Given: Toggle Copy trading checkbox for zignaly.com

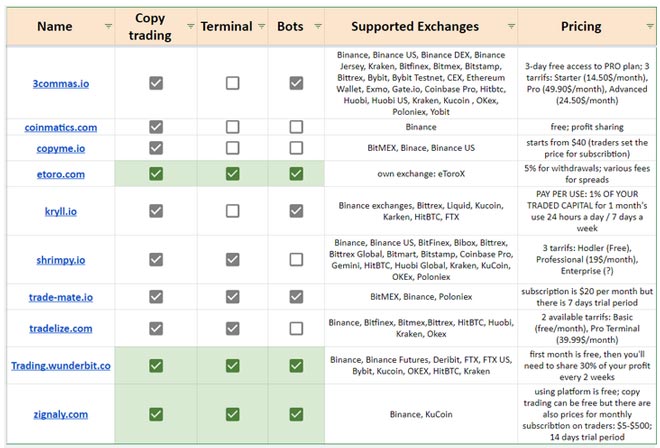Looking at the screenshot, I should [x=156, y=413].
